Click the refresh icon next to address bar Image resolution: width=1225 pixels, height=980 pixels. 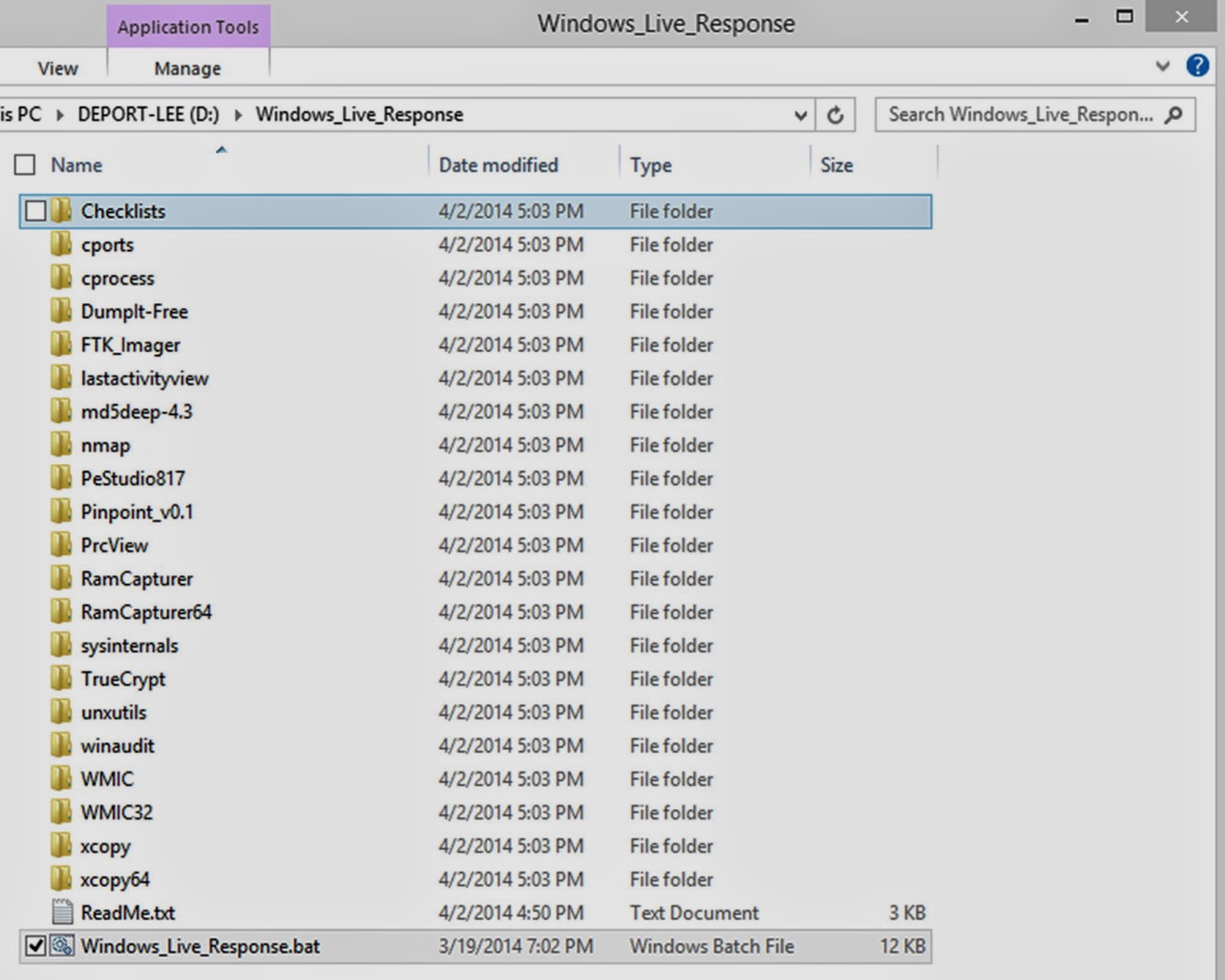point(835,114)
